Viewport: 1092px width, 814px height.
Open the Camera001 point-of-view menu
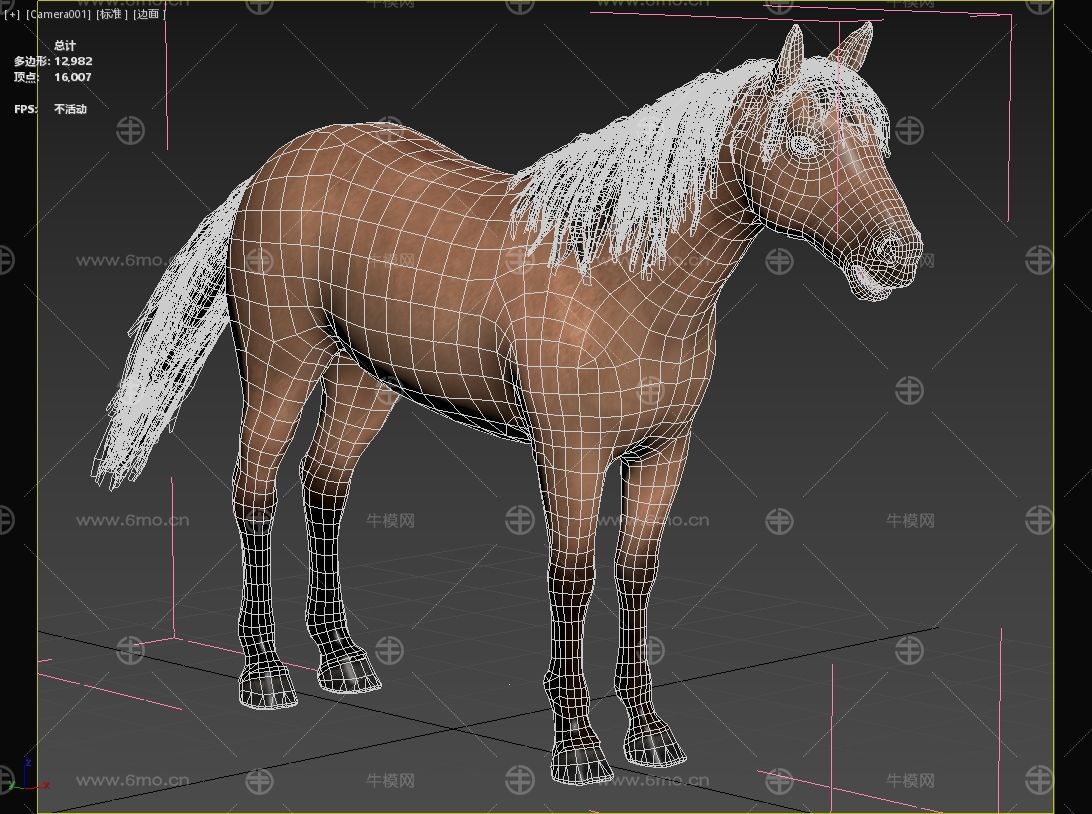click(58, 14)
